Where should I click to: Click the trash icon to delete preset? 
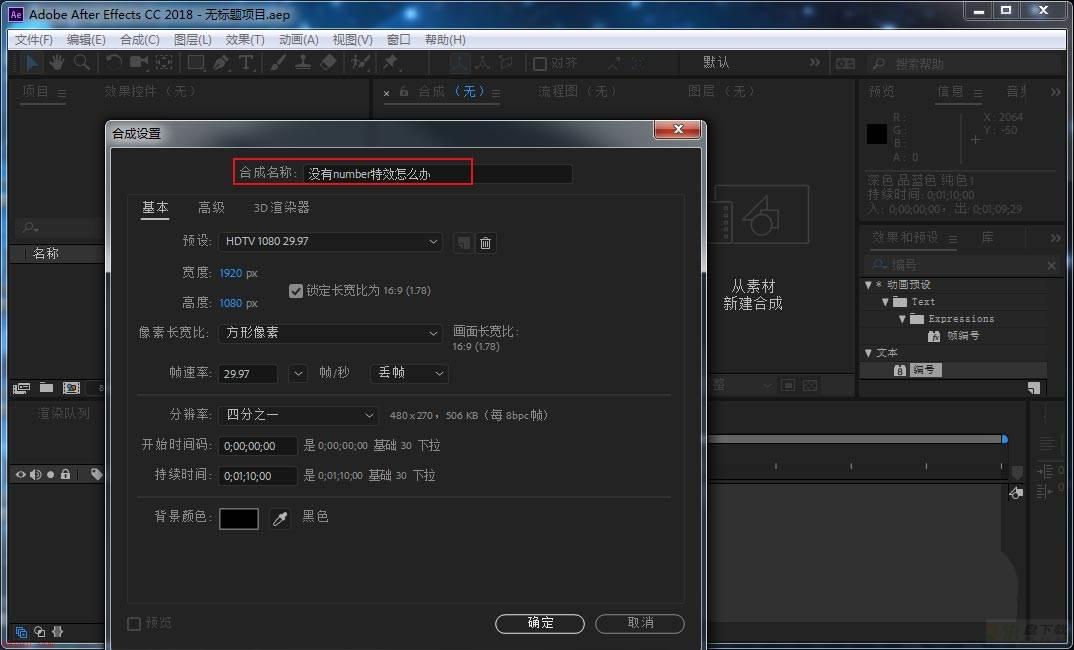click(x=486, y=242)
